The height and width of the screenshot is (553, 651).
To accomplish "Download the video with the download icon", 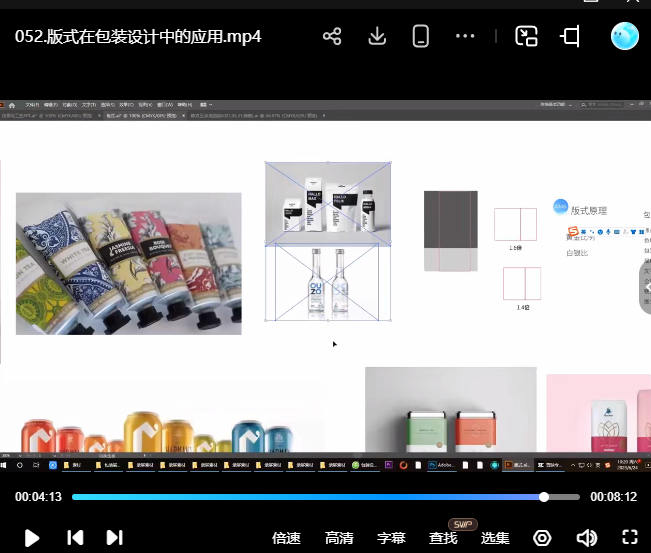I will 377,37.
